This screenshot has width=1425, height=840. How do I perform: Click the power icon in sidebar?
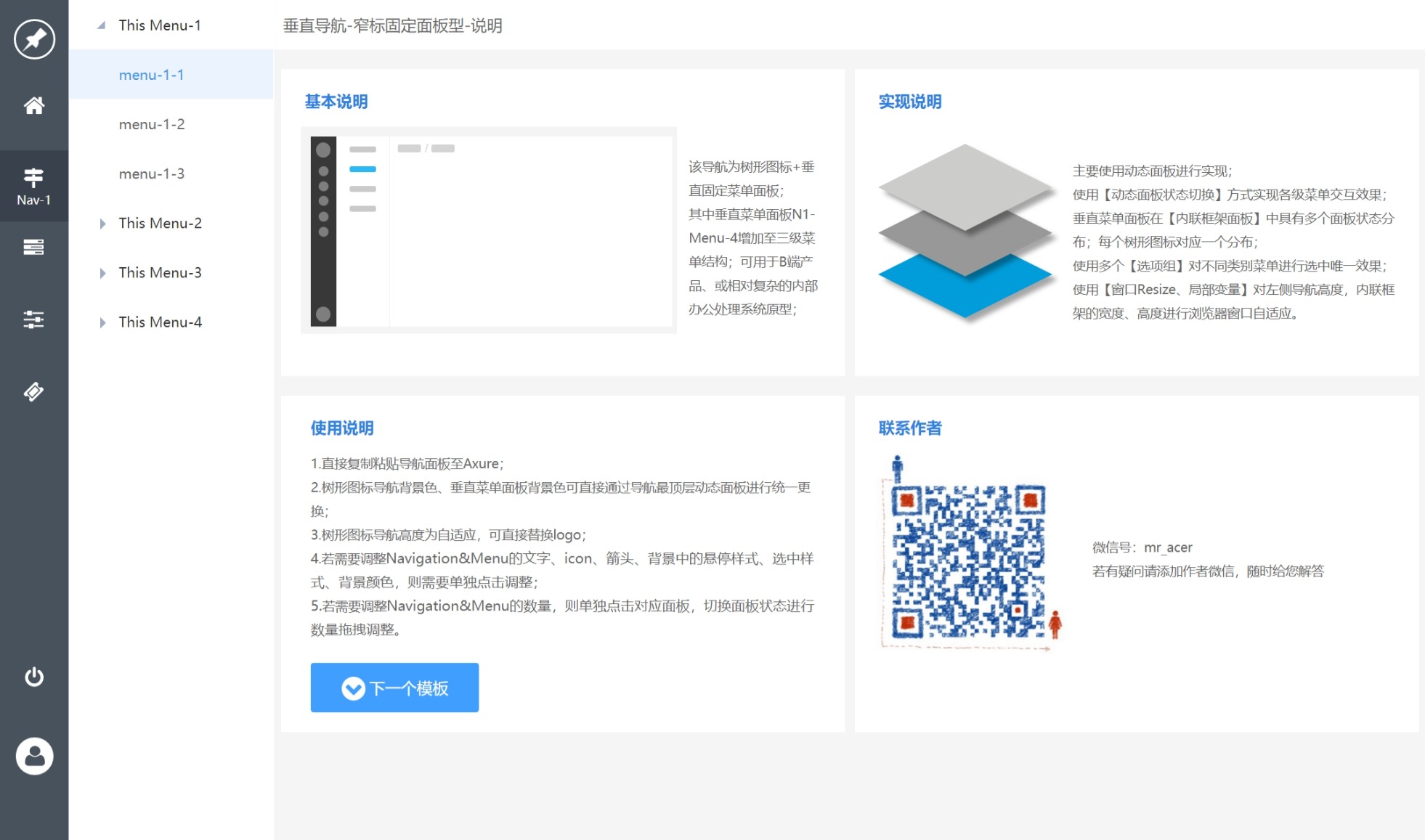[x=34, y=677]
